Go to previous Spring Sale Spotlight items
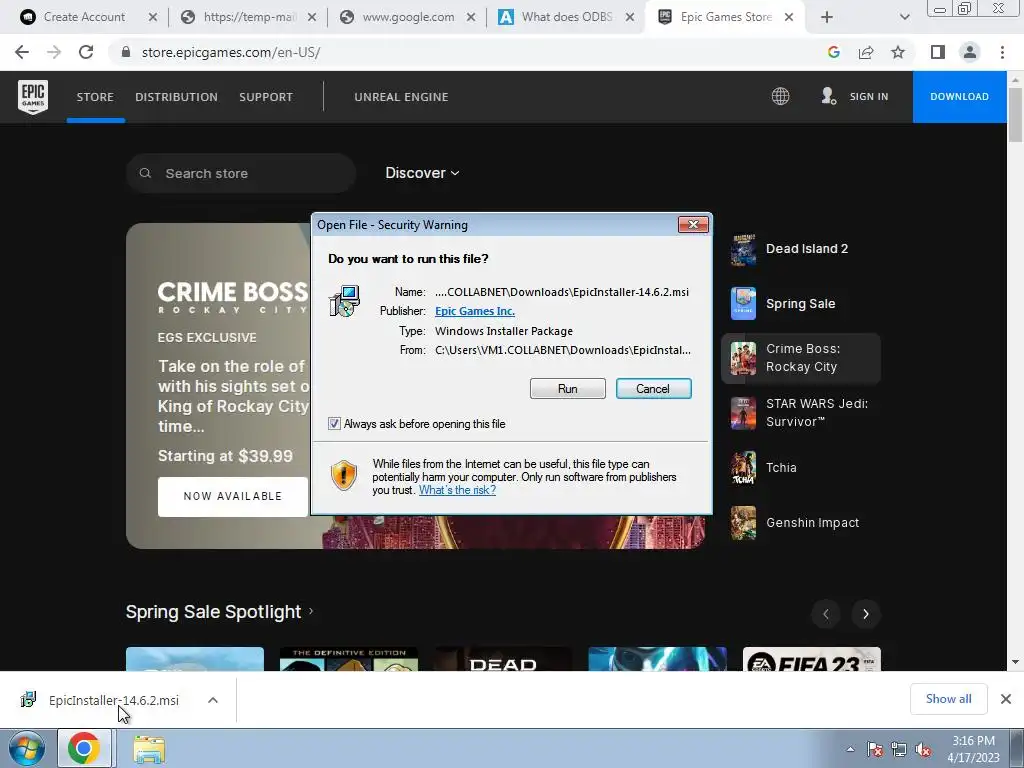This screenshot has height=768, width=1024. (825, 614)
